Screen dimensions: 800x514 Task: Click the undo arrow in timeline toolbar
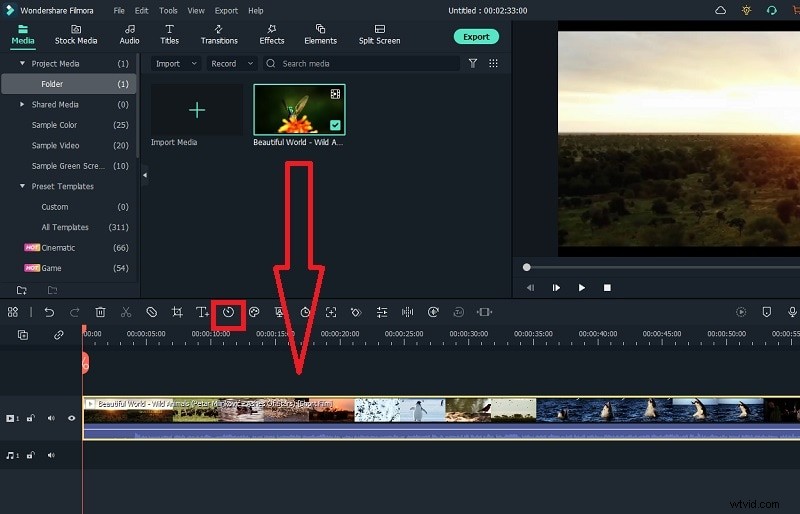pyautogui.click(x=49, y=312)
